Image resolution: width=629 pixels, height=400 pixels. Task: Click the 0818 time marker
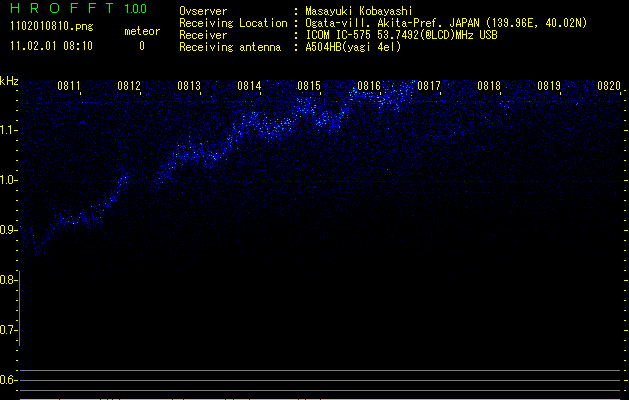(x=489, y=86)
